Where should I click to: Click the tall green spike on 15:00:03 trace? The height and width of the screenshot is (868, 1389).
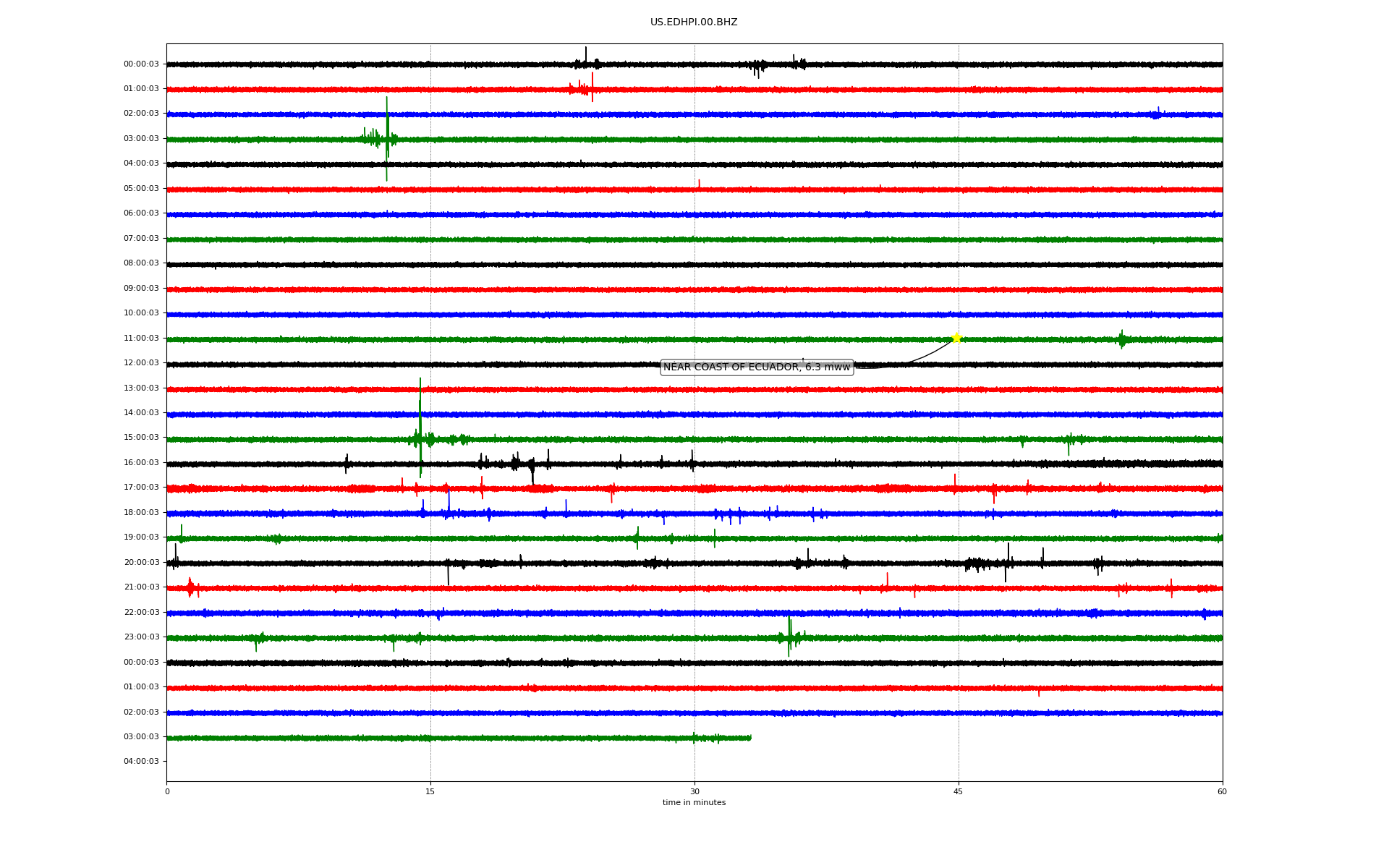coord(420,428)
